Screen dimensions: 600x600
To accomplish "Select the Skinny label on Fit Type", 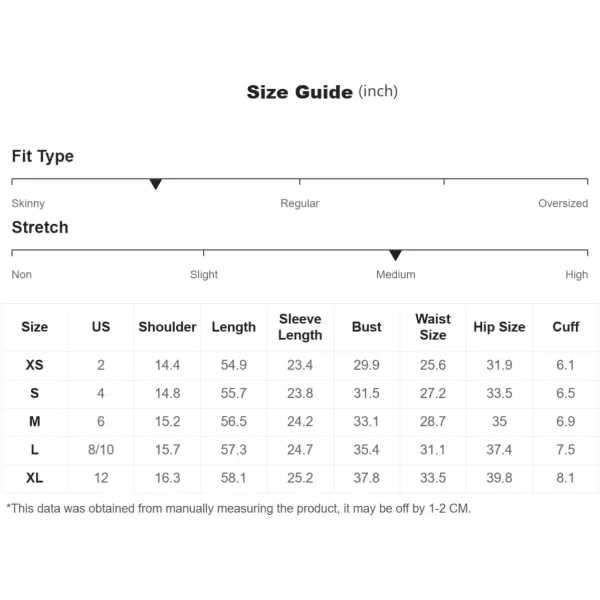I will 28,203.
